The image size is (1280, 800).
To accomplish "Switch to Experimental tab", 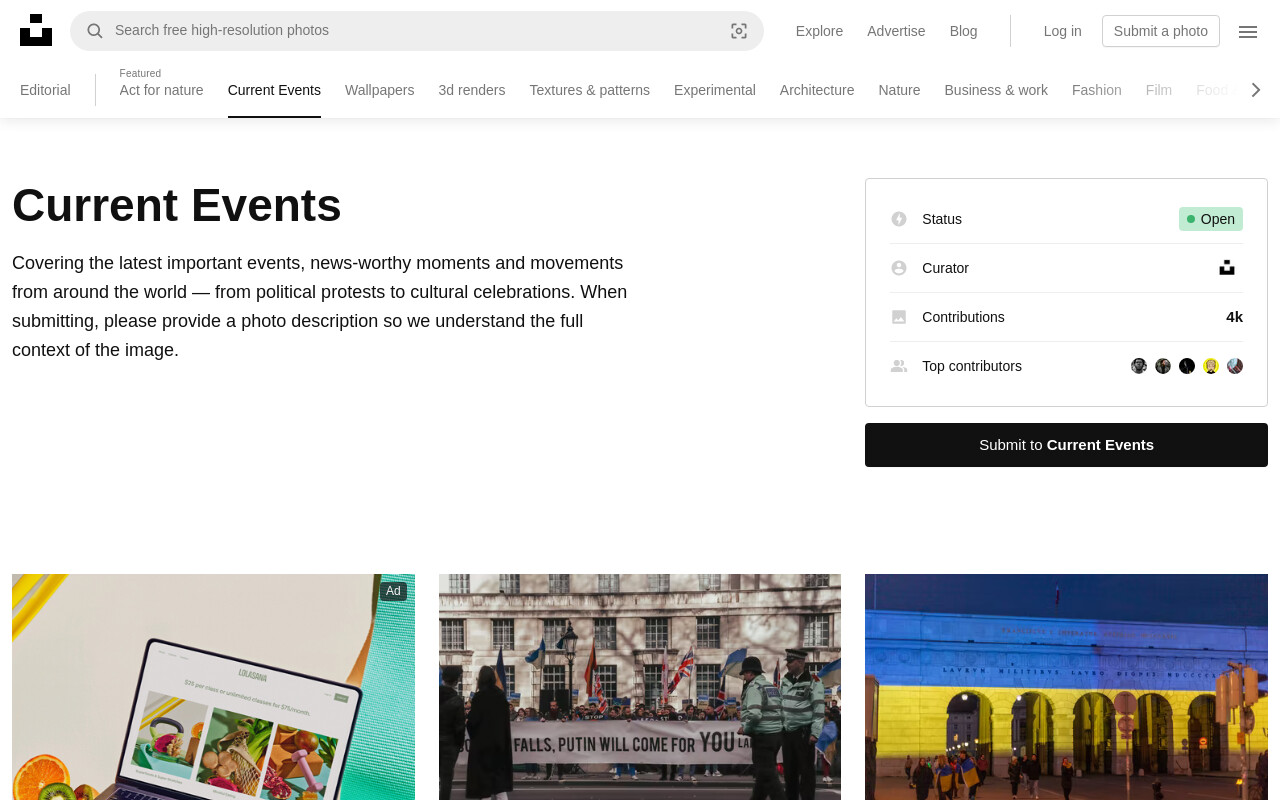I will tap(714, 90).
